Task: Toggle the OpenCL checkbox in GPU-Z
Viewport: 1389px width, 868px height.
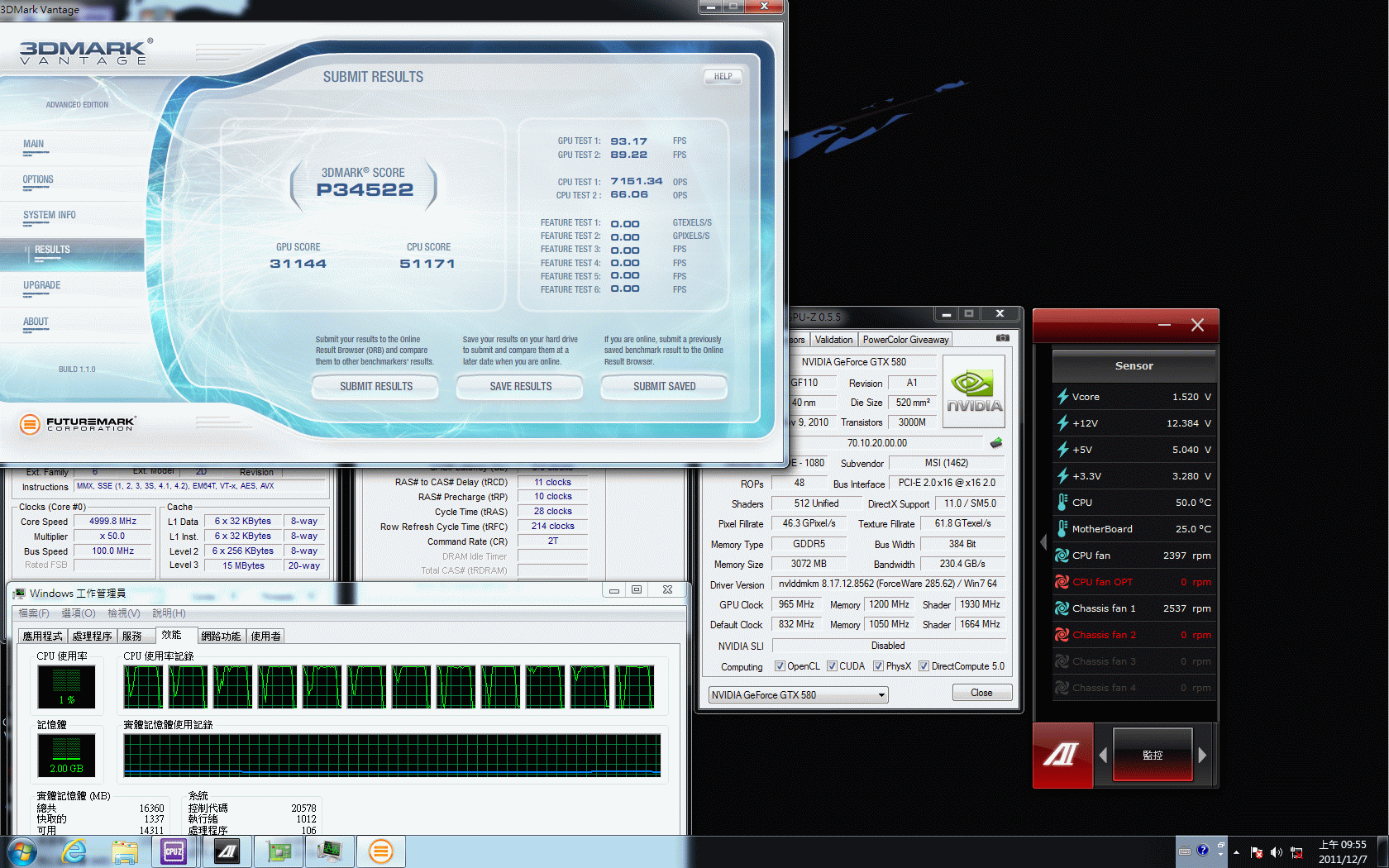Action: tap(780, 666)
